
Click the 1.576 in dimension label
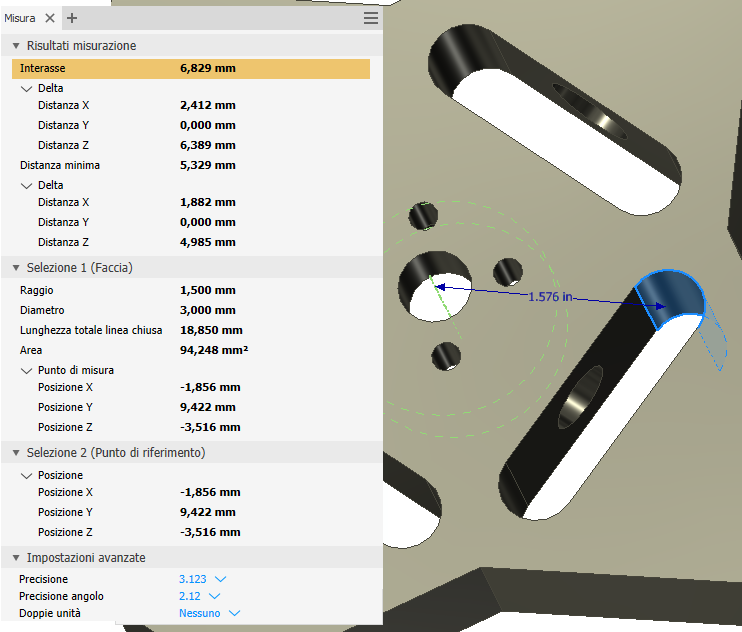point(550,297)
